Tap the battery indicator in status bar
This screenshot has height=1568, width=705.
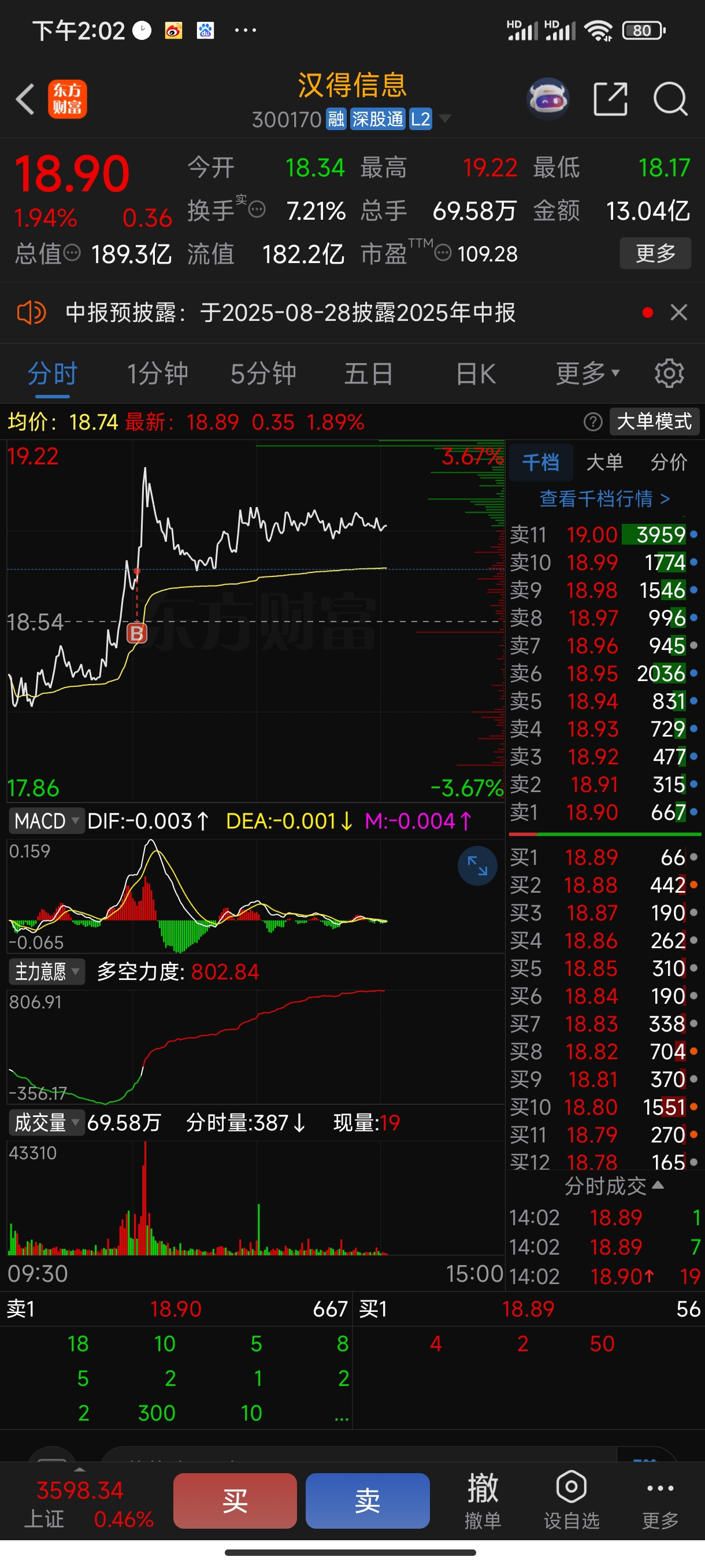644,31
